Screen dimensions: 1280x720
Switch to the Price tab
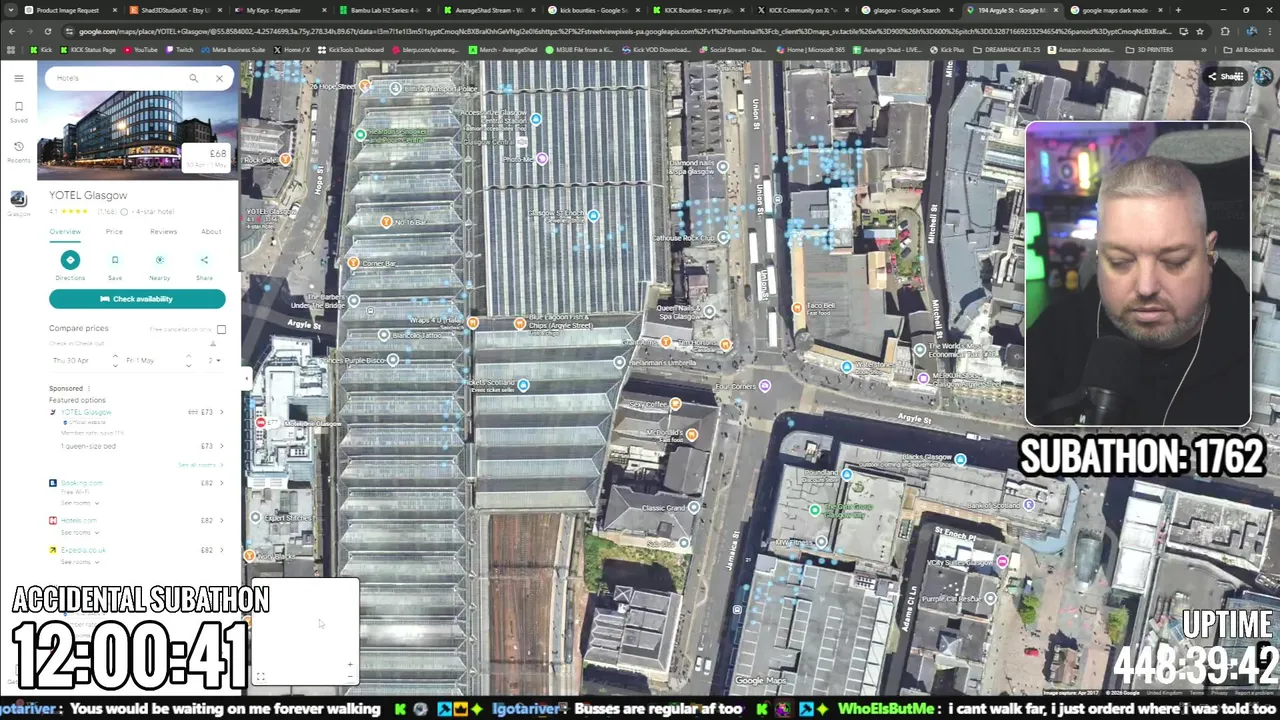click(114, 232)
